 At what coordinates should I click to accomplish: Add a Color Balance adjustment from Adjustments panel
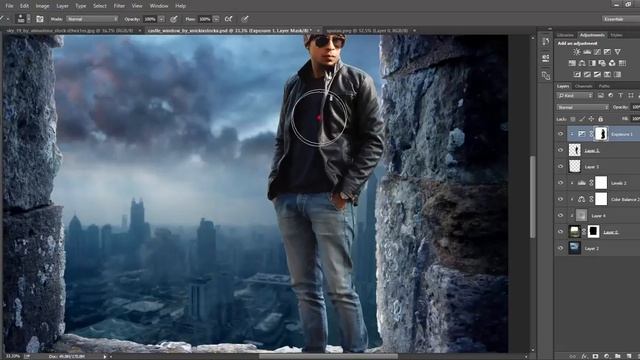point(582,63)
